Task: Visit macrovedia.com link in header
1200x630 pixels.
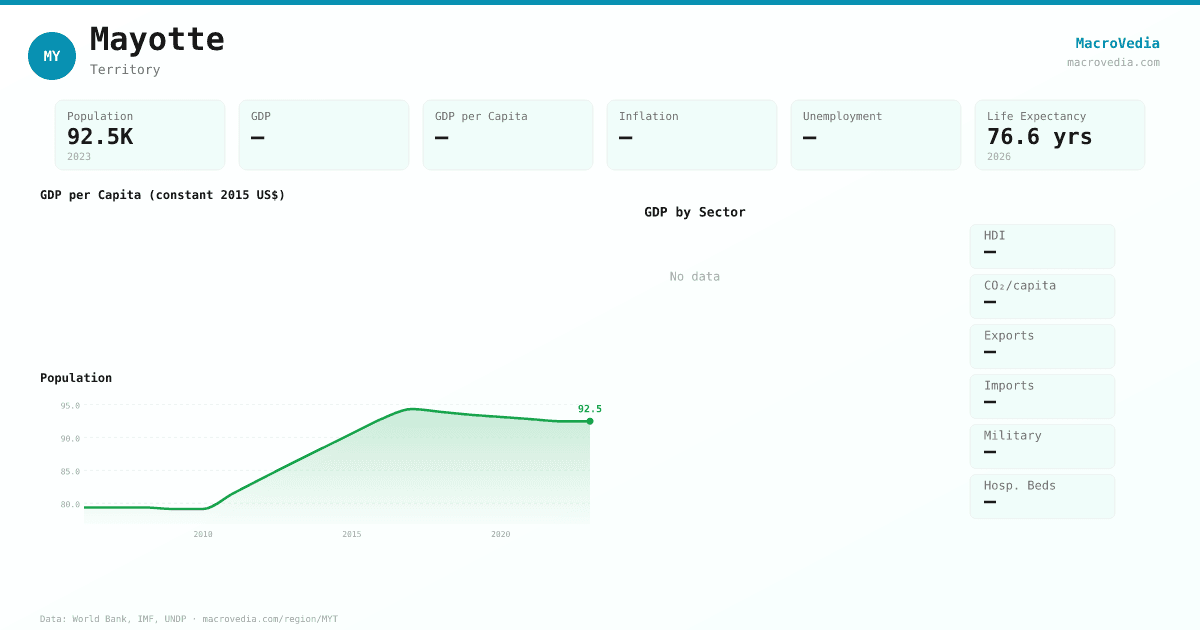Action: pyautogui.click(x=1113, y=62)
